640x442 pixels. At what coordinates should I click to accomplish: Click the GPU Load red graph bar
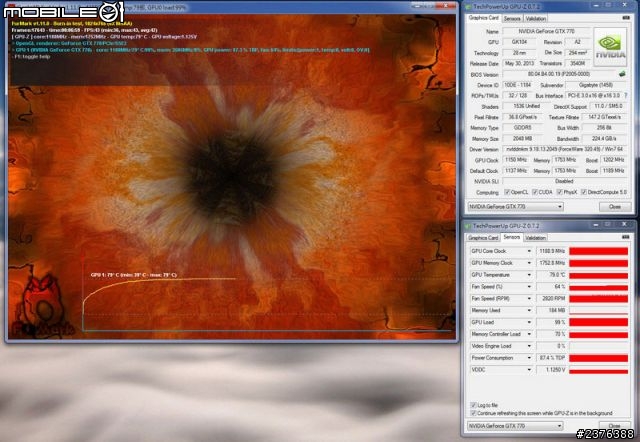coord(598,322)
